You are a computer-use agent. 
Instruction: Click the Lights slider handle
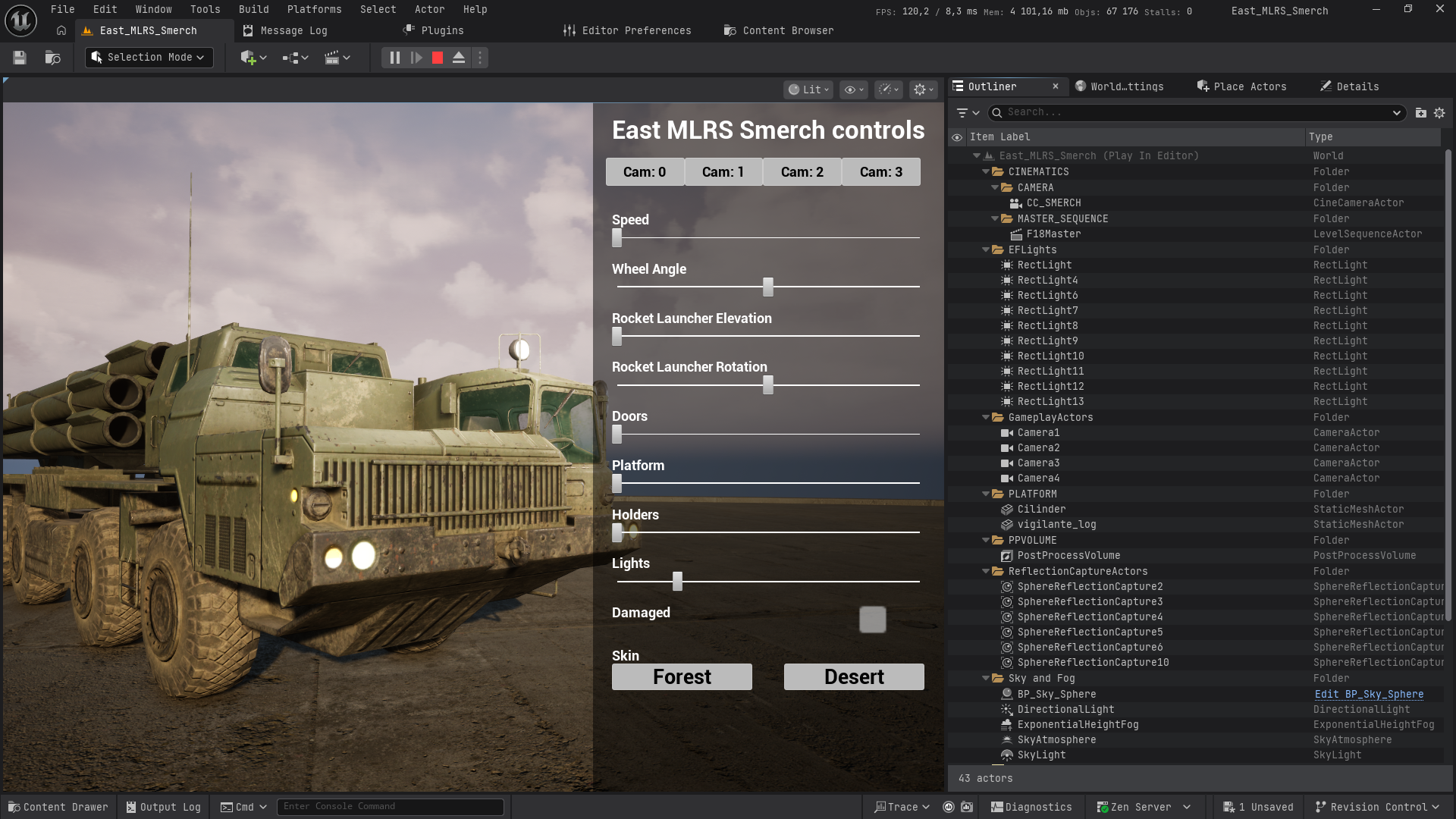[x=677, y=582]
